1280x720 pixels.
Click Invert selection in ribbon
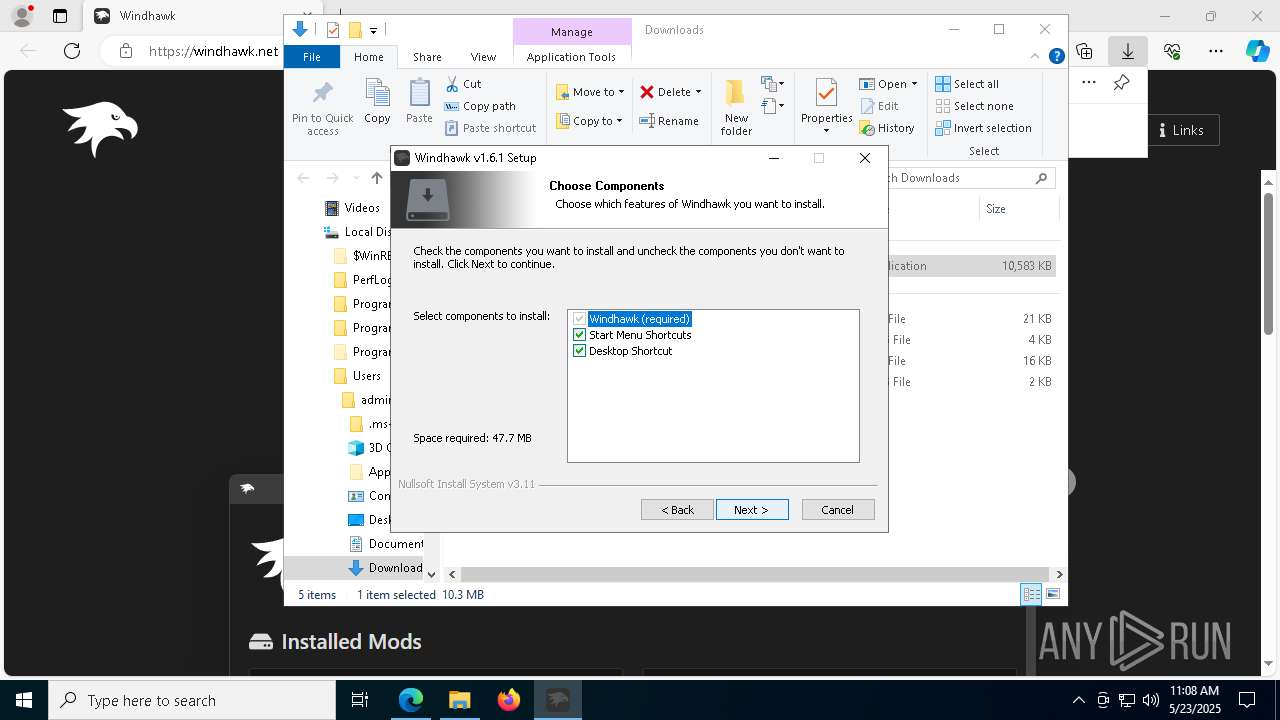pyautogui.click(x=983, y=128)
